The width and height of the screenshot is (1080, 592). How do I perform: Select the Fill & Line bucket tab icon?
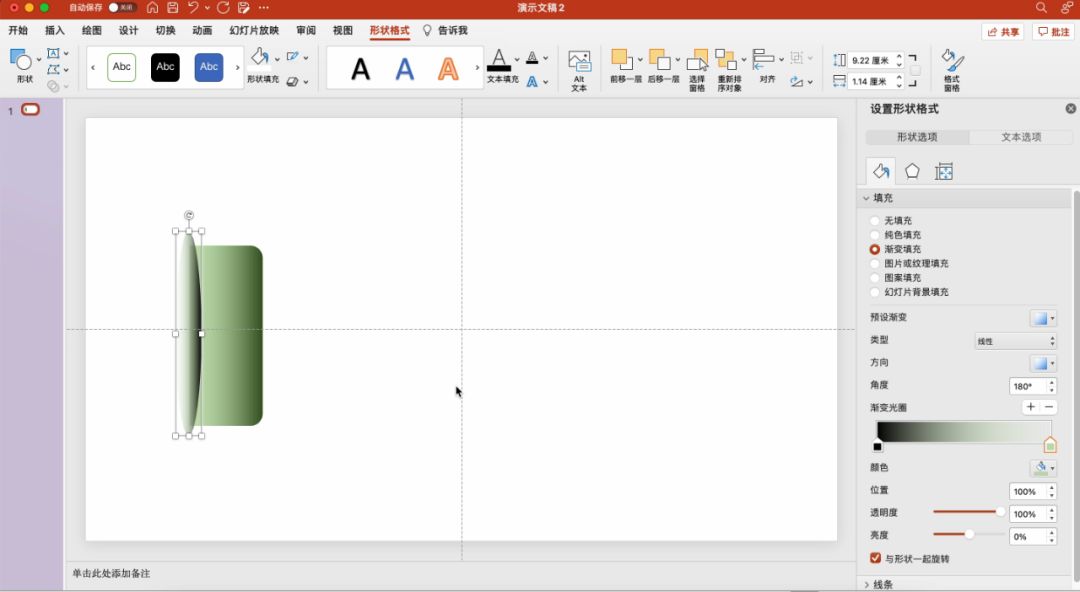pyautogui.click(x=881, y=171)
